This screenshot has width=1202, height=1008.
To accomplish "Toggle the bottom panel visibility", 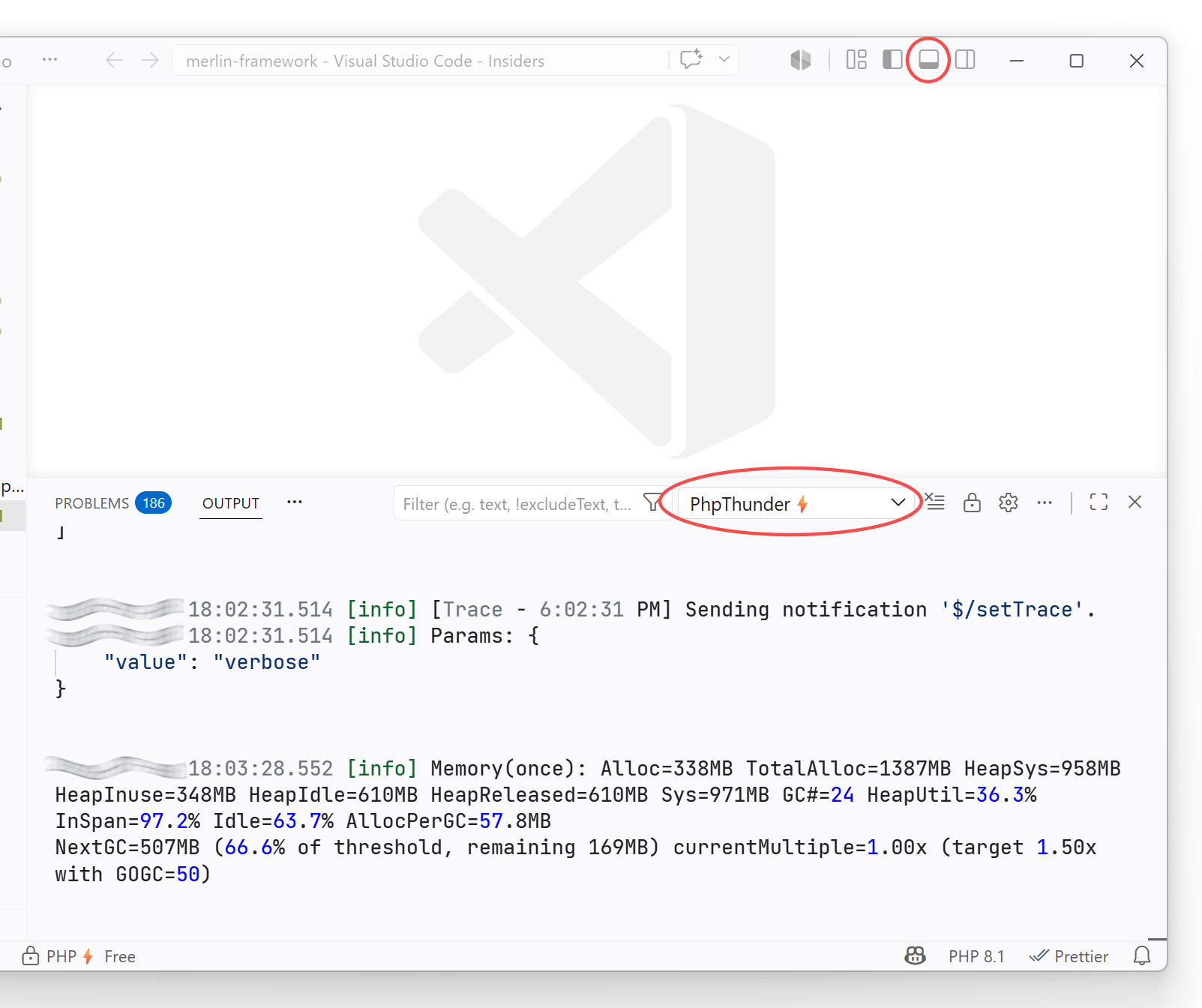I will pyautogui.click(x=929, y=59).
